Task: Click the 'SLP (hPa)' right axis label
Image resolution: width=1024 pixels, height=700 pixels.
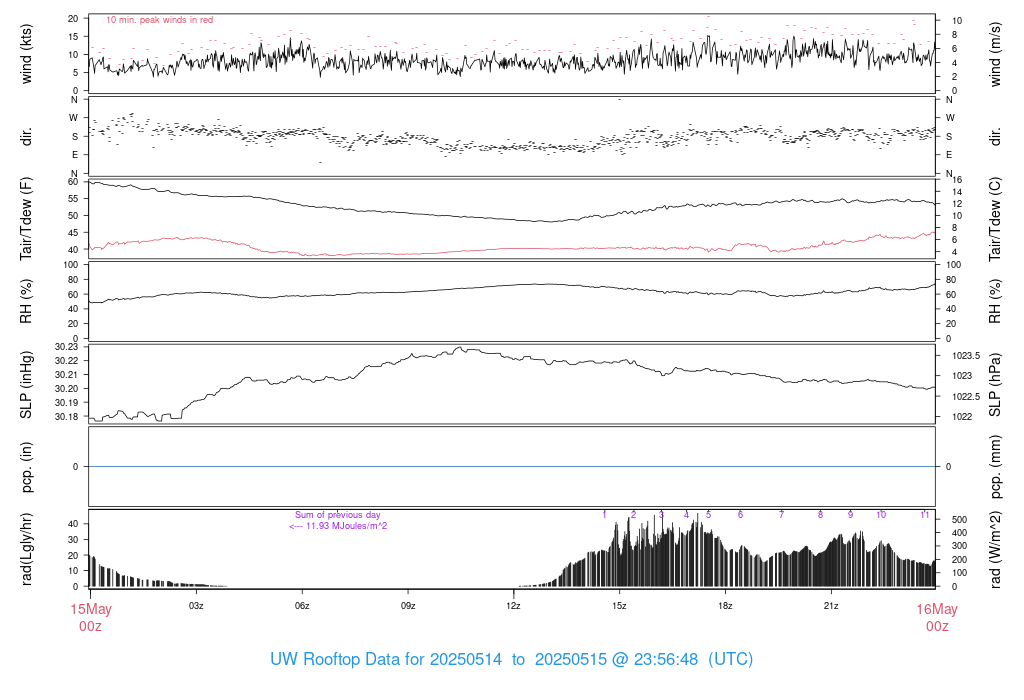Action: pos(995,383)
